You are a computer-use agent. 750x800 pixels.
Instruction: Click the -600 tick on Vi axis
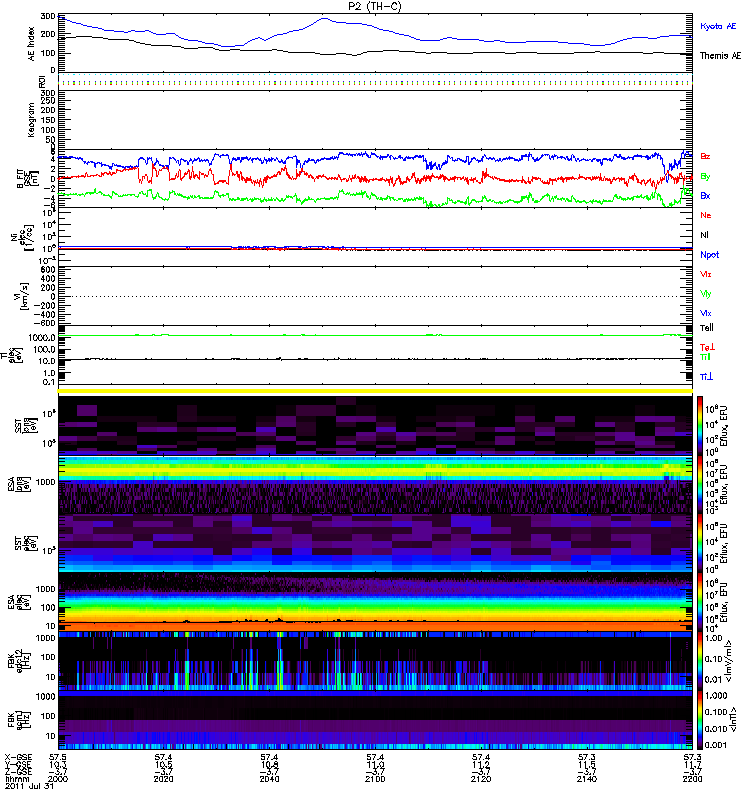coord(44,323)
